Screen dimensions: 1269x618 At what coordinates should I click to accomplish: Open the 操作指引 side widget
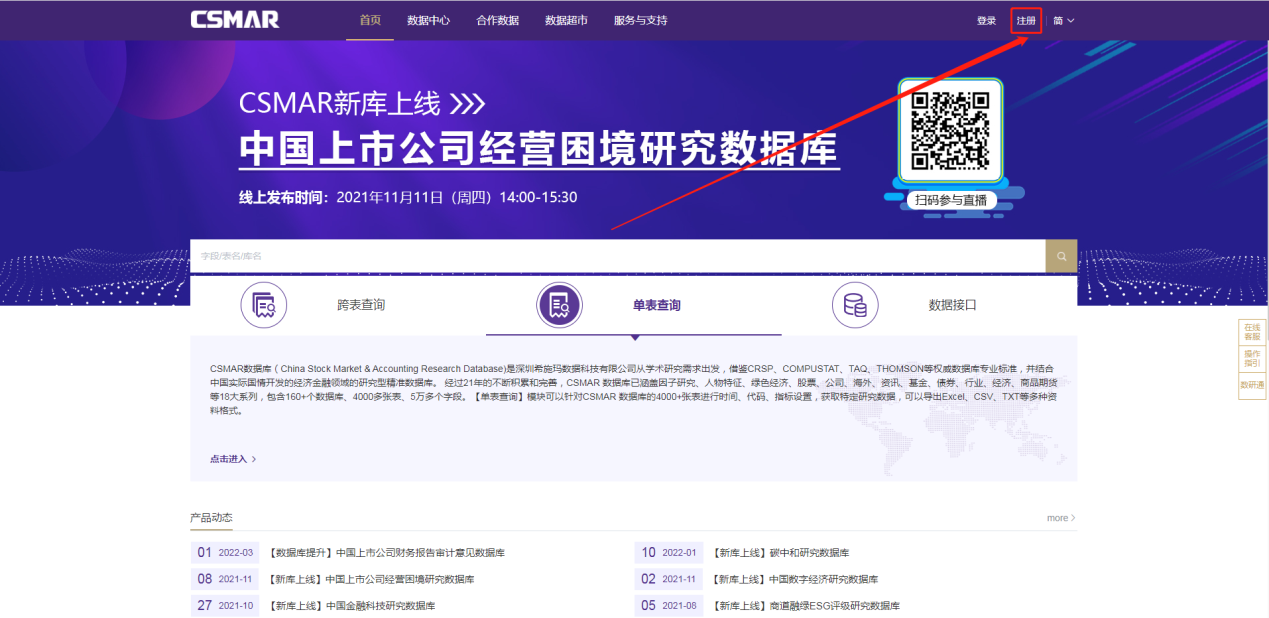coord(1252,359)
